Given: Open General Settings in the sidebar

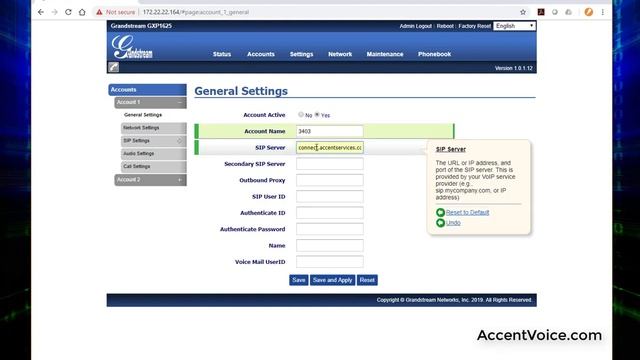Looking at the screenshot, I should [x=143, y=115].
